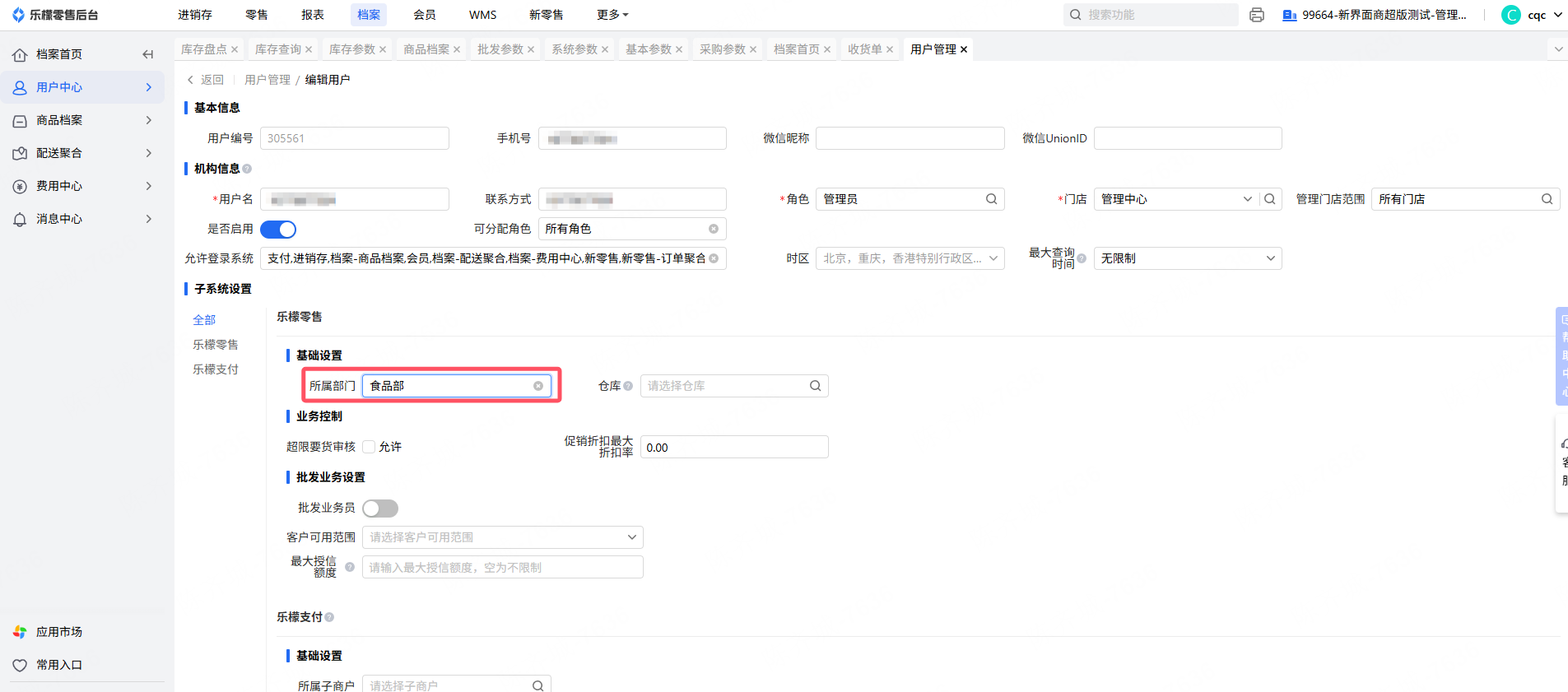1568x692 pixels.
Task: Close the 系统参数 tab
Action: (x=605, y=49)
